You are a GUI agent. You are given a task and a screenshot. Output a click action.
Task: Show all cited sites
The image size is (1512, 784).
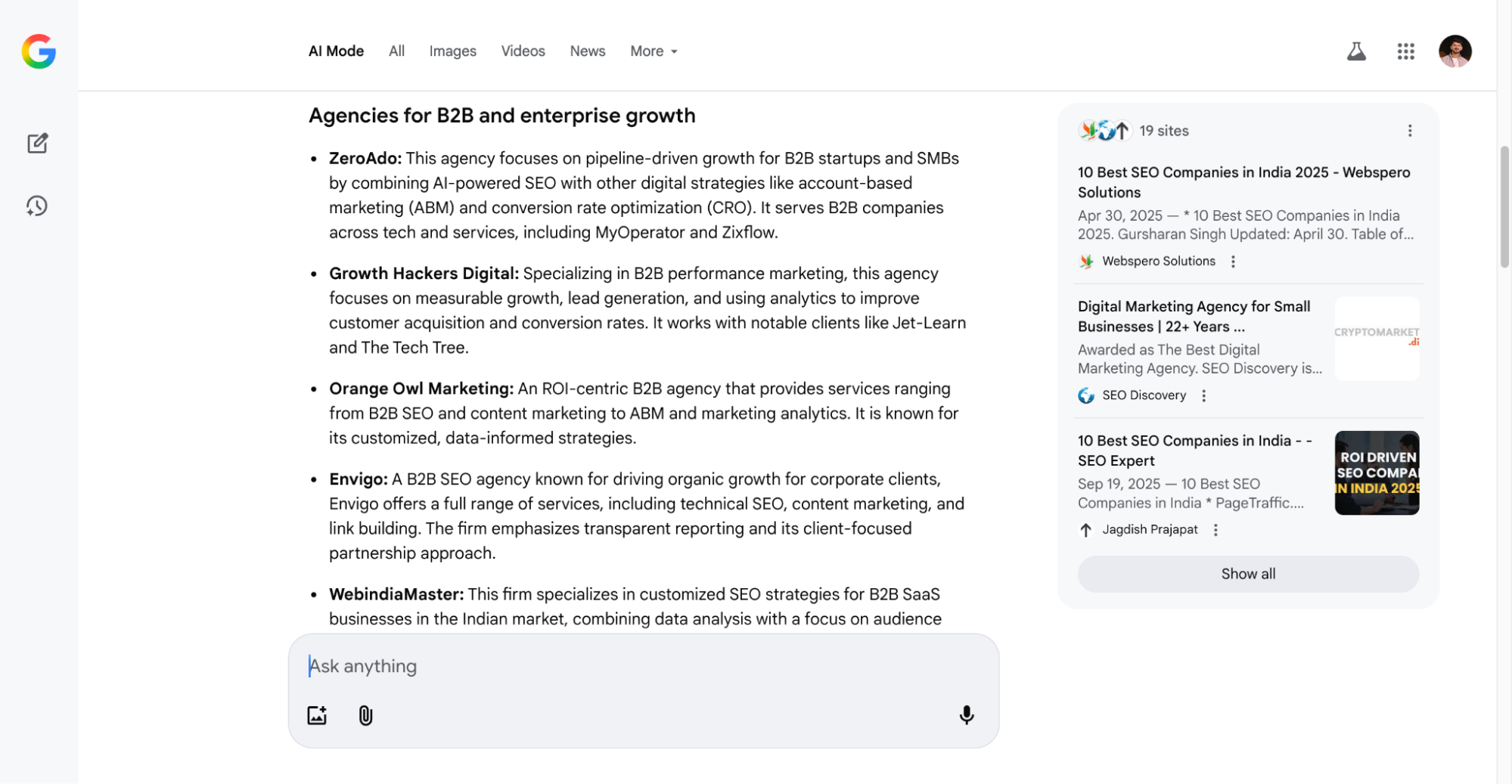1247,573
